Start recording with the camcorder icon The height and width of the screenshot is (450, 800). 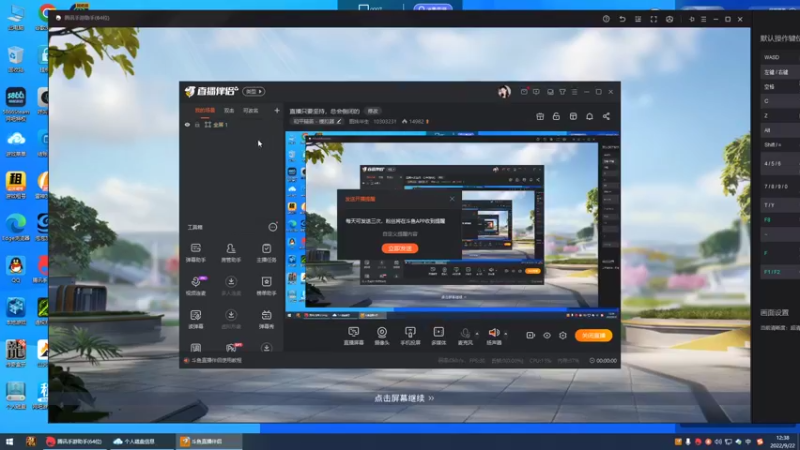pyautogui.click(x=530, y=335)
